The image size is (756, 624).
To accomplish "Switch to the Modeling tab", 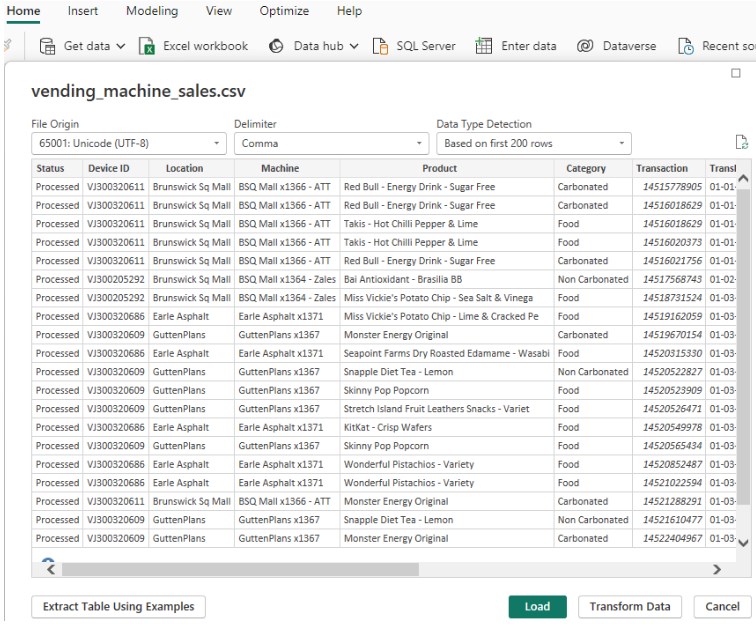I will tap(152, 11).
